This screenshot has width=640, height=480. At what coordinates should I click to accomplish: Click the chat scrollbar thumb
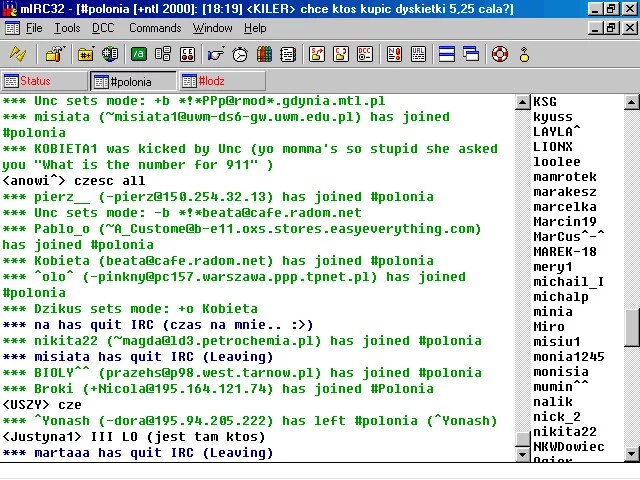point(522,439)
